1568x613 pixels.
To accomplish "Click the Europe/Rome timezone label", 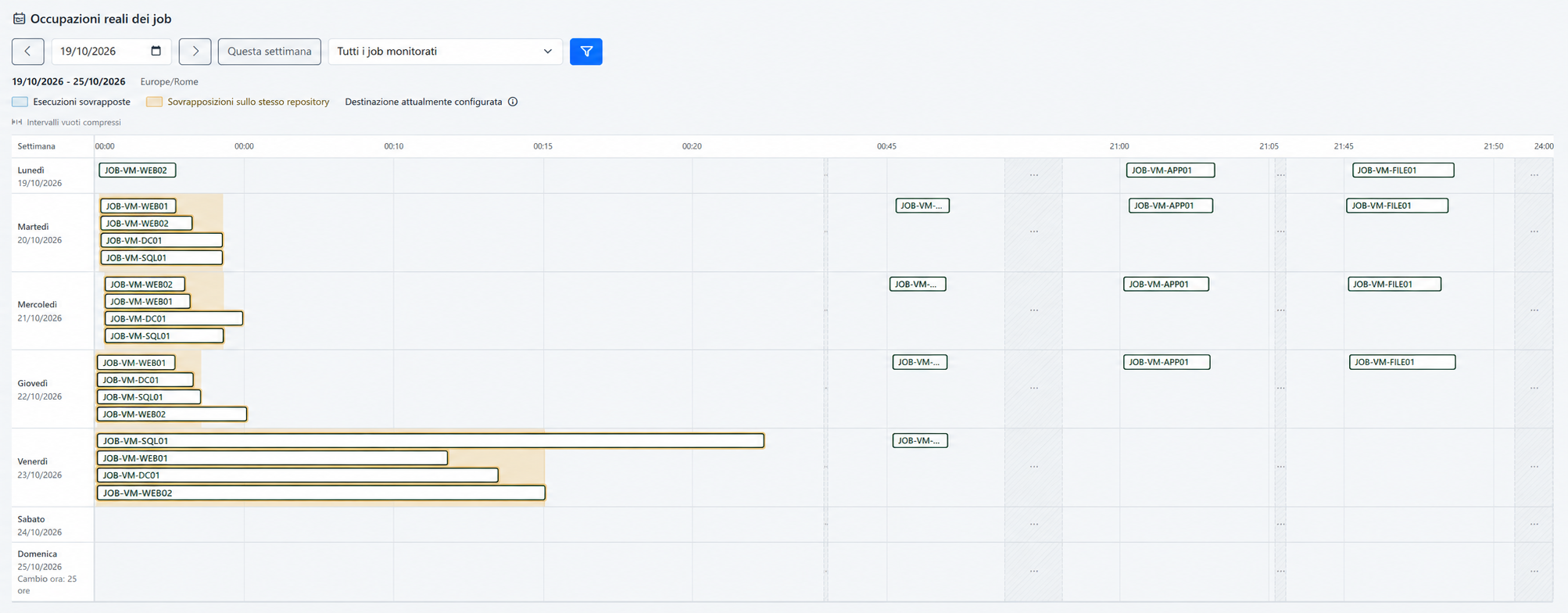I will point(170,81).
